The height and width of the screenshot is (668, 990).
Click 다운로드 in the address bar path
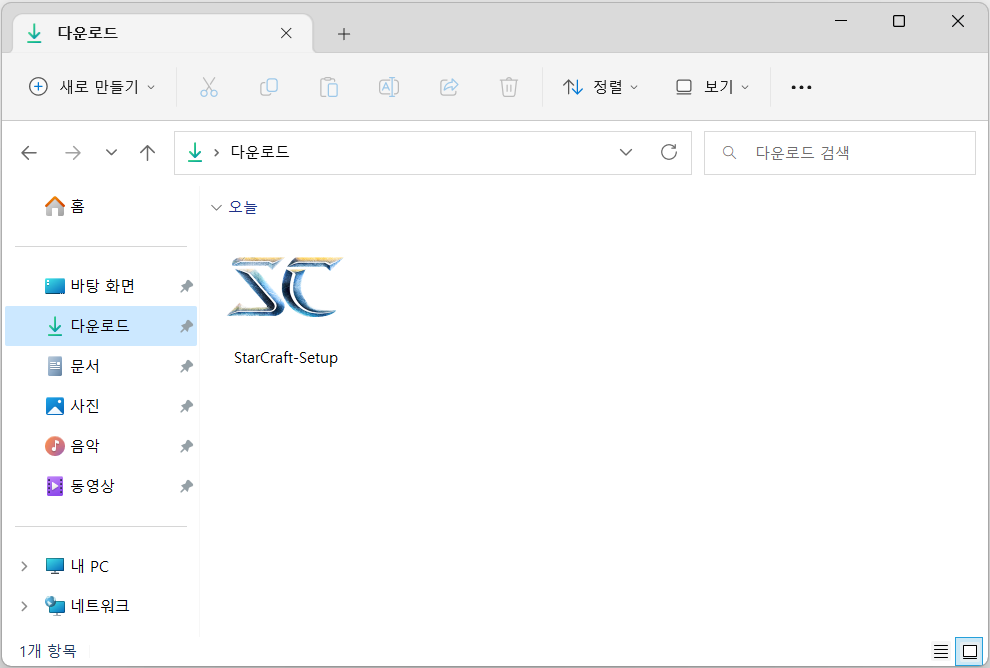pos(260,152)
